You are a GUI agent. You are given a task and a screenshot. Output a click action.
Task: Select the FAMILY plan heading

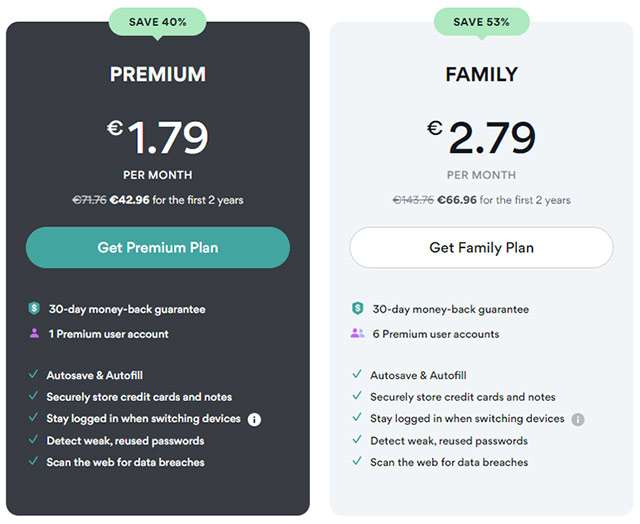click(481, 75)
